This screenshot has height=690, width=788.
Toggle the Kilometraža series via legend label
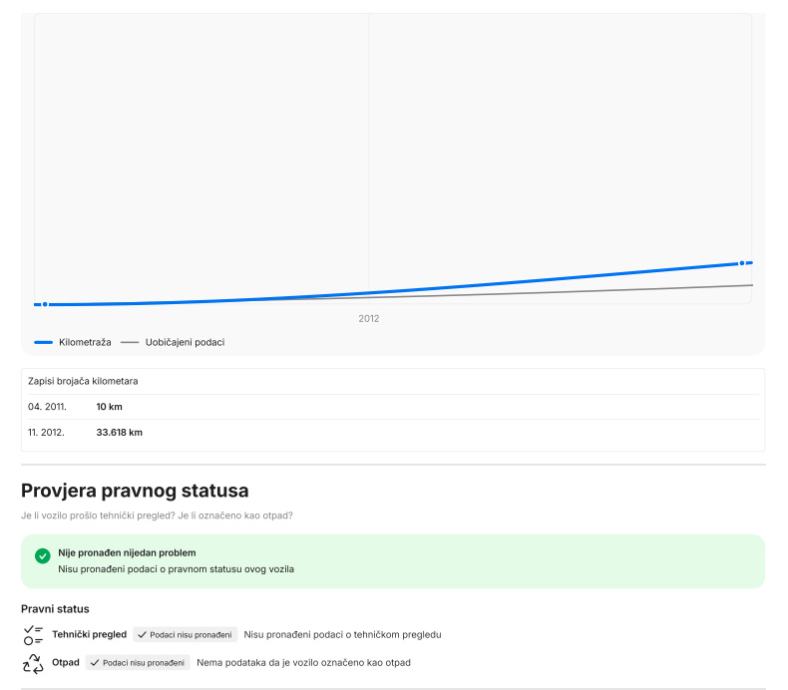[85, 342]
